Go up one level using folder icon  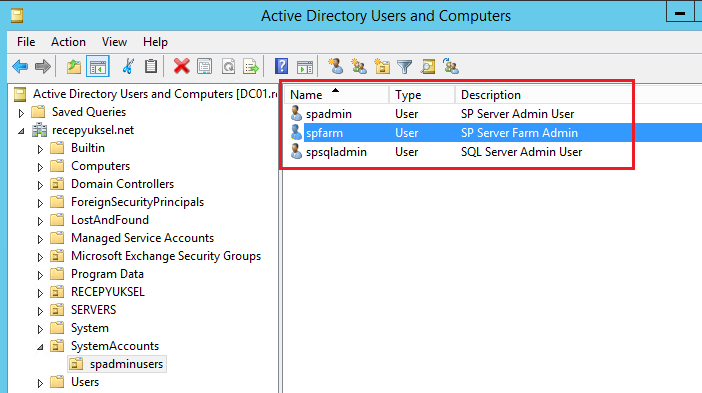tap(74, 67)
